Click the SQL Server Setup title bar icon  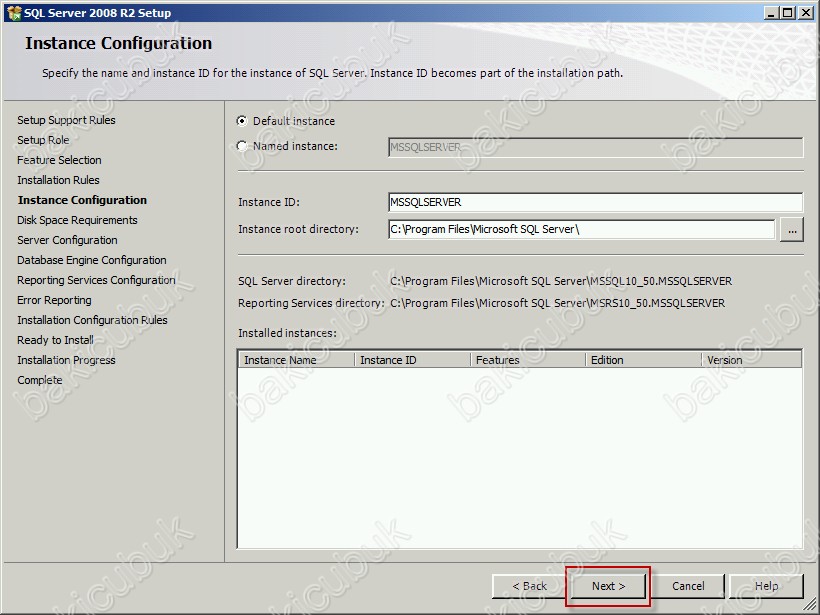(x=13, y=13)
